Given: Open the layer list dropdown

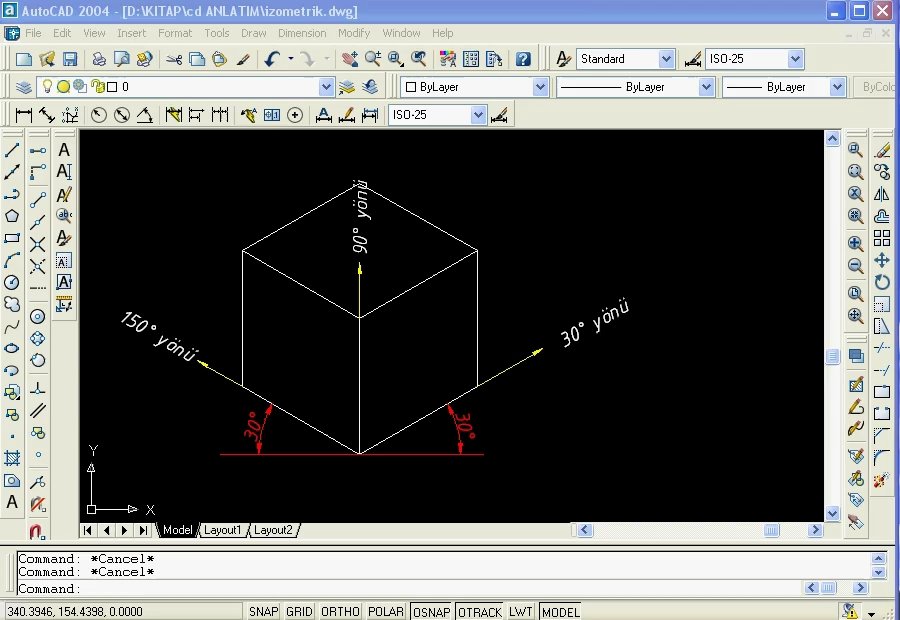Looking at the screenshot, I should (x=326, y=87).
